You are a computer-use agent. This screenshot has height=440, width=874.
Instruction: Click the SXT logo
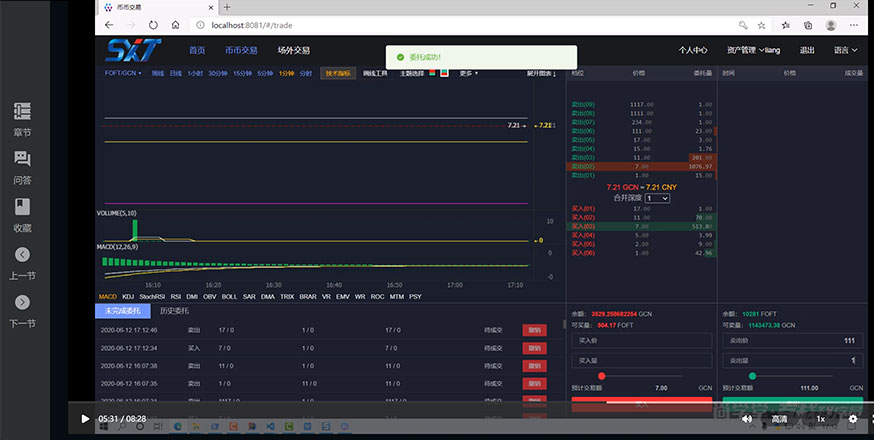point(133,50)
